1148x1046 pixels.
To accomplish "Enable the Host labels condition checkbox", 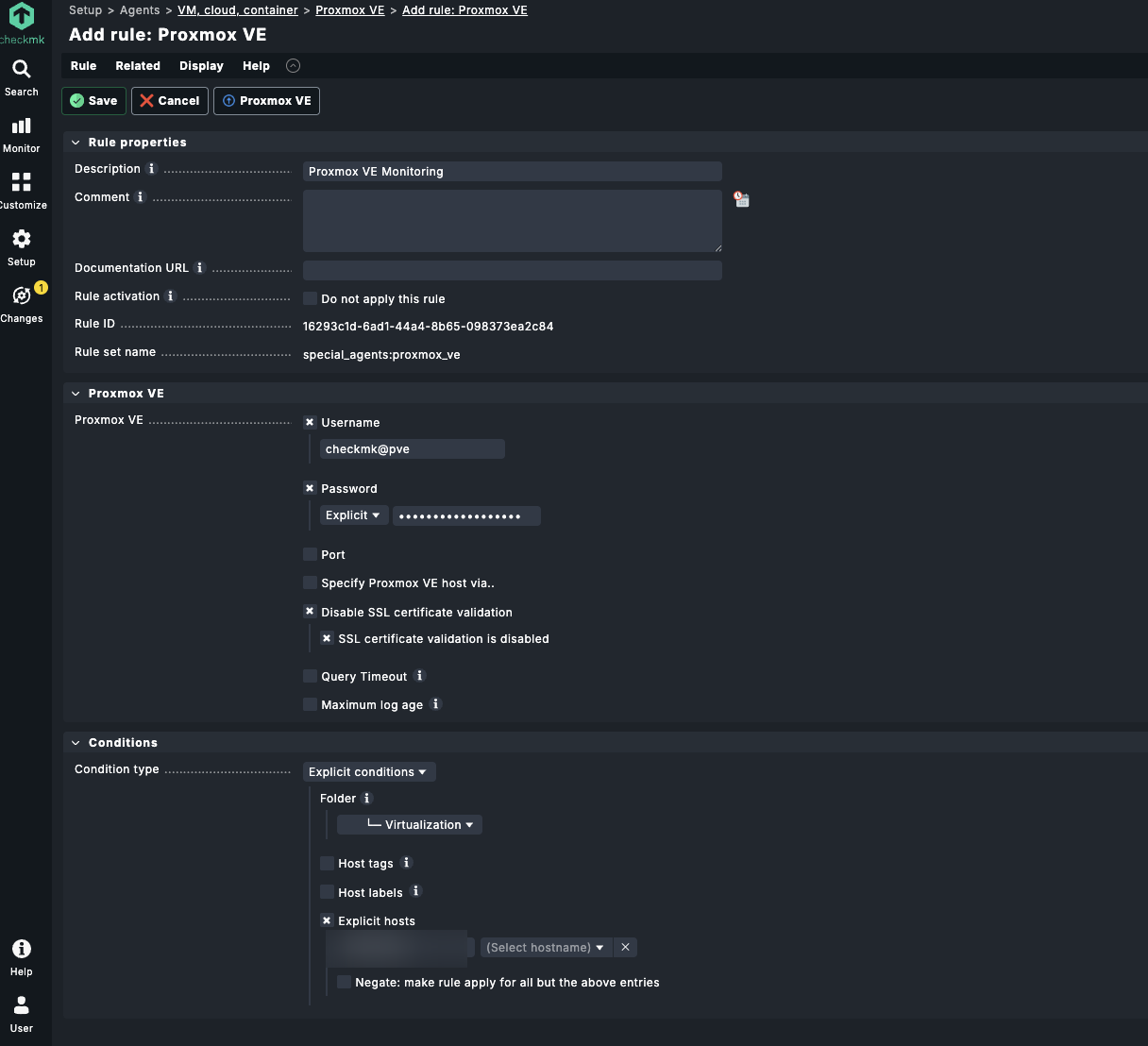I will [x=327, y=892].
